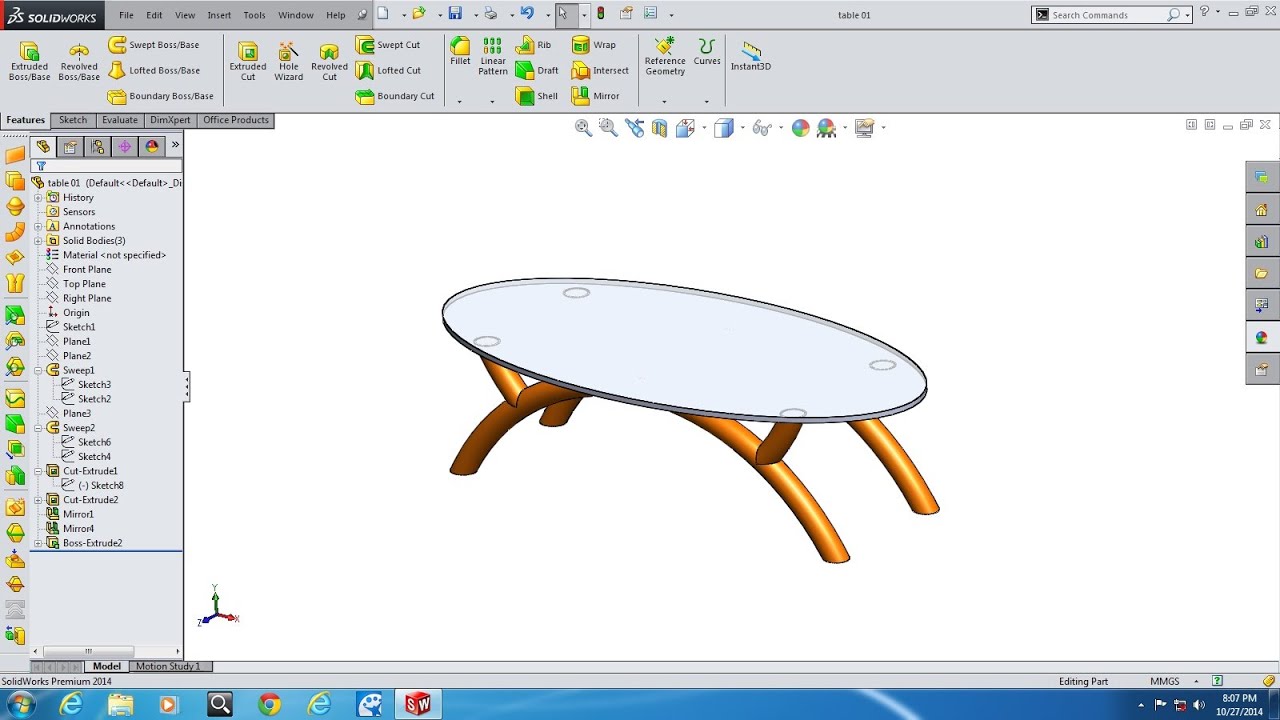Choose the Swept Boss/Base tool
1280x720 pixels.
click(154, 45)
